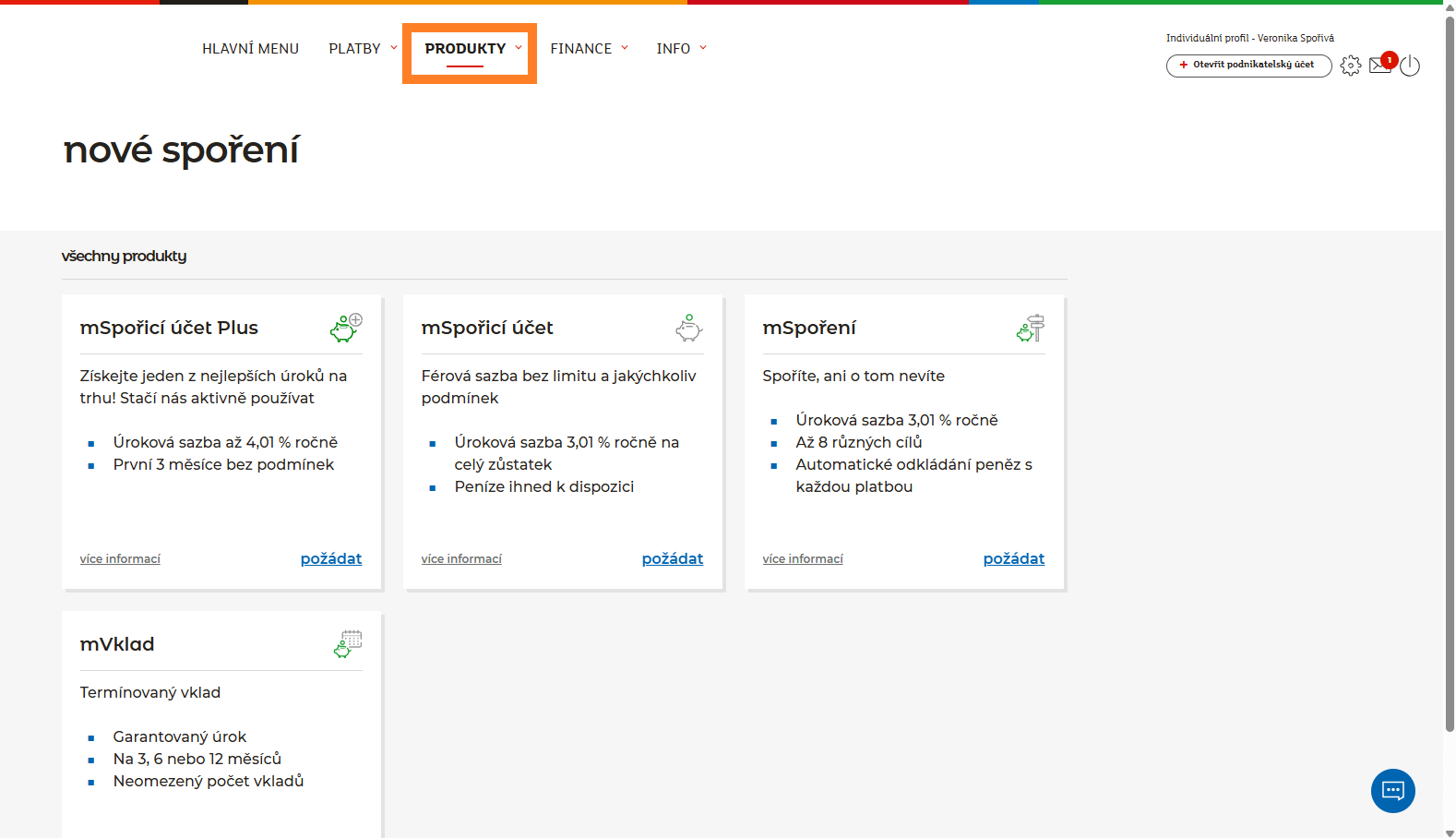
Task: Click požádat for mSpoření
Action: [1014, 558]
